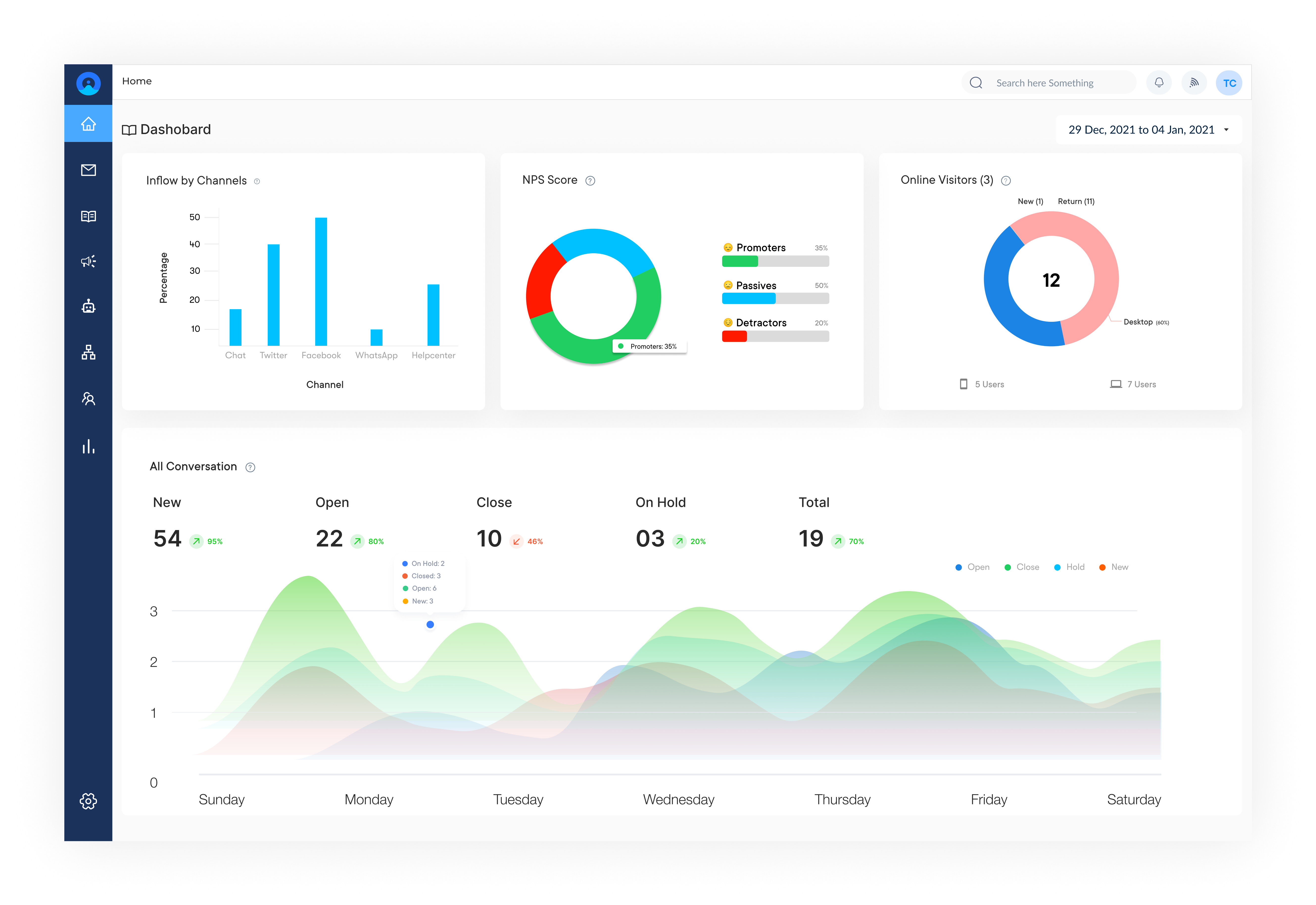Open the TC user avatar menu
The height and width of the screenshot is (905, 1316).
click(x=1229, y=83)
